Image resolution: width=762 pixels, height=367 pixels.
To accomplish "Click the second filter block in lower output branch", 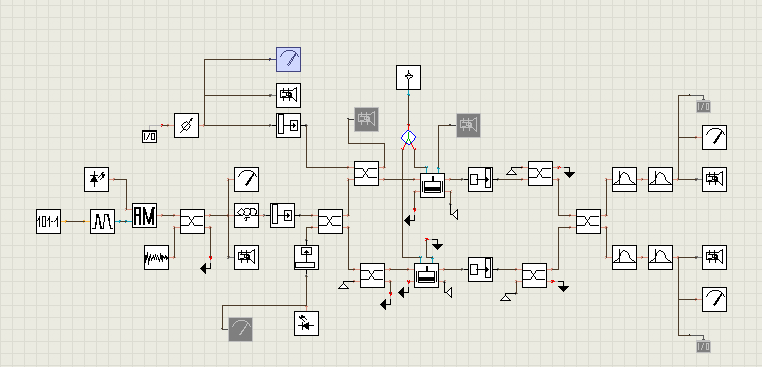I will coord(660,258).
